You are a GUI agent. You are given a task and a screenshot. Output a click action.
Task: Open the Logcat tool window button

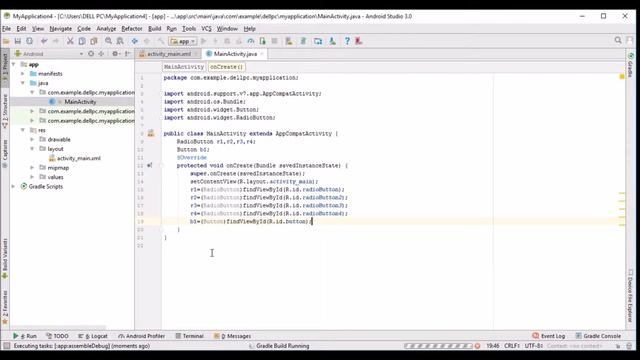[x=93, y=336]
